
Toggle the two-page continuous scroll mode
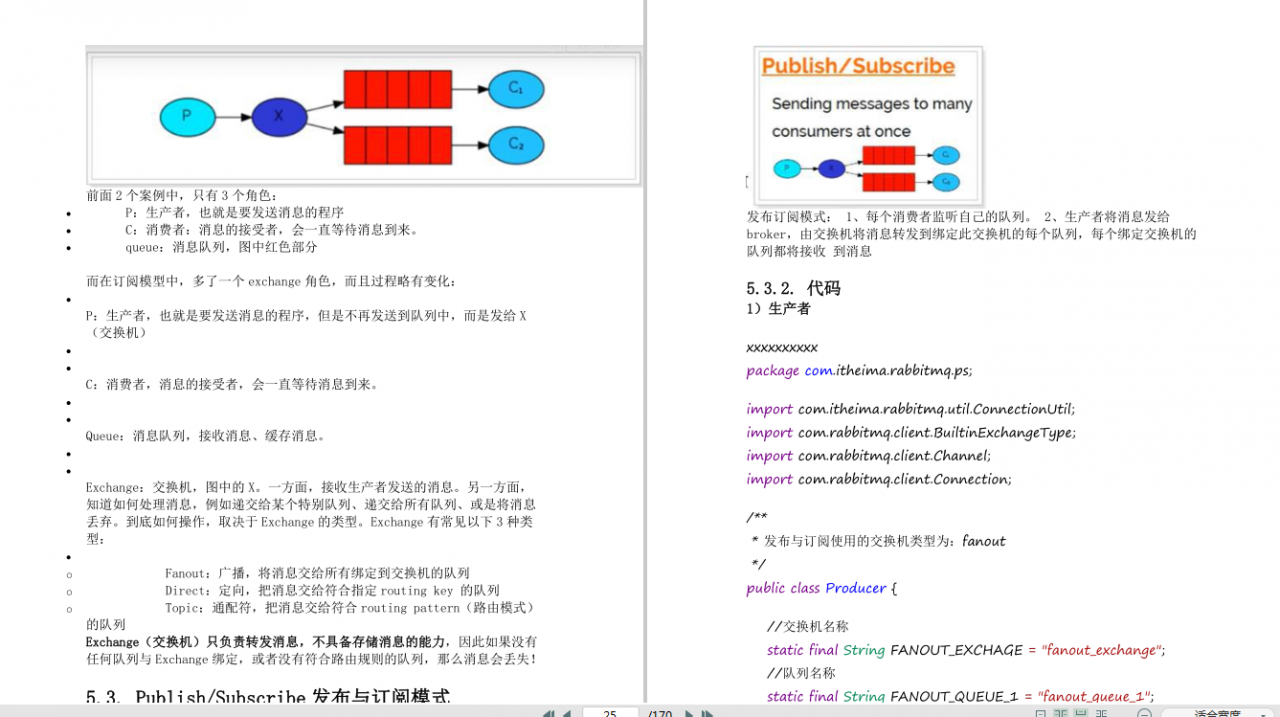1100,711
